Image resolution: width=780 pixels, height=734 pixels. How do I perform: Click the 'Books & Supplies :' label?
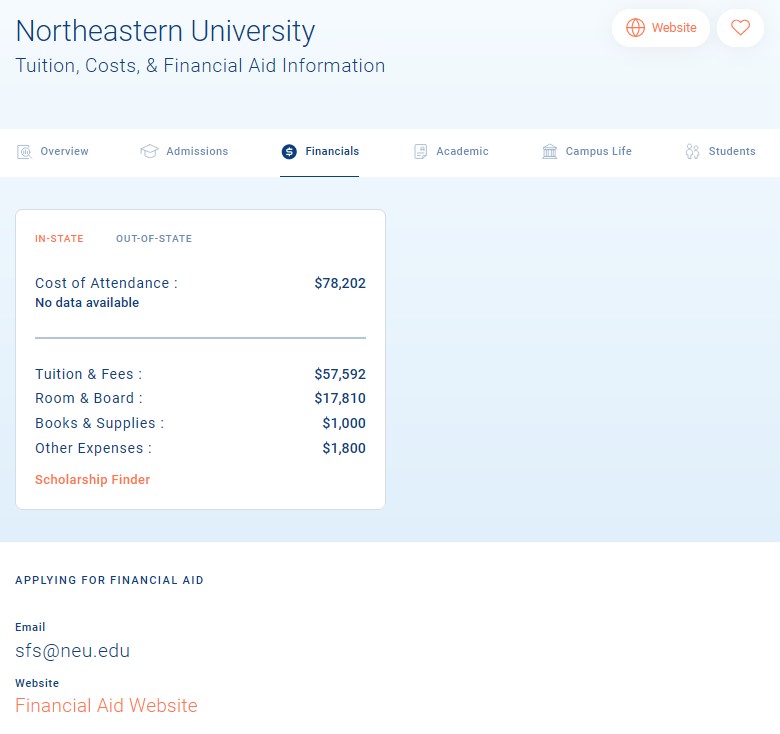tap(99, 423)
